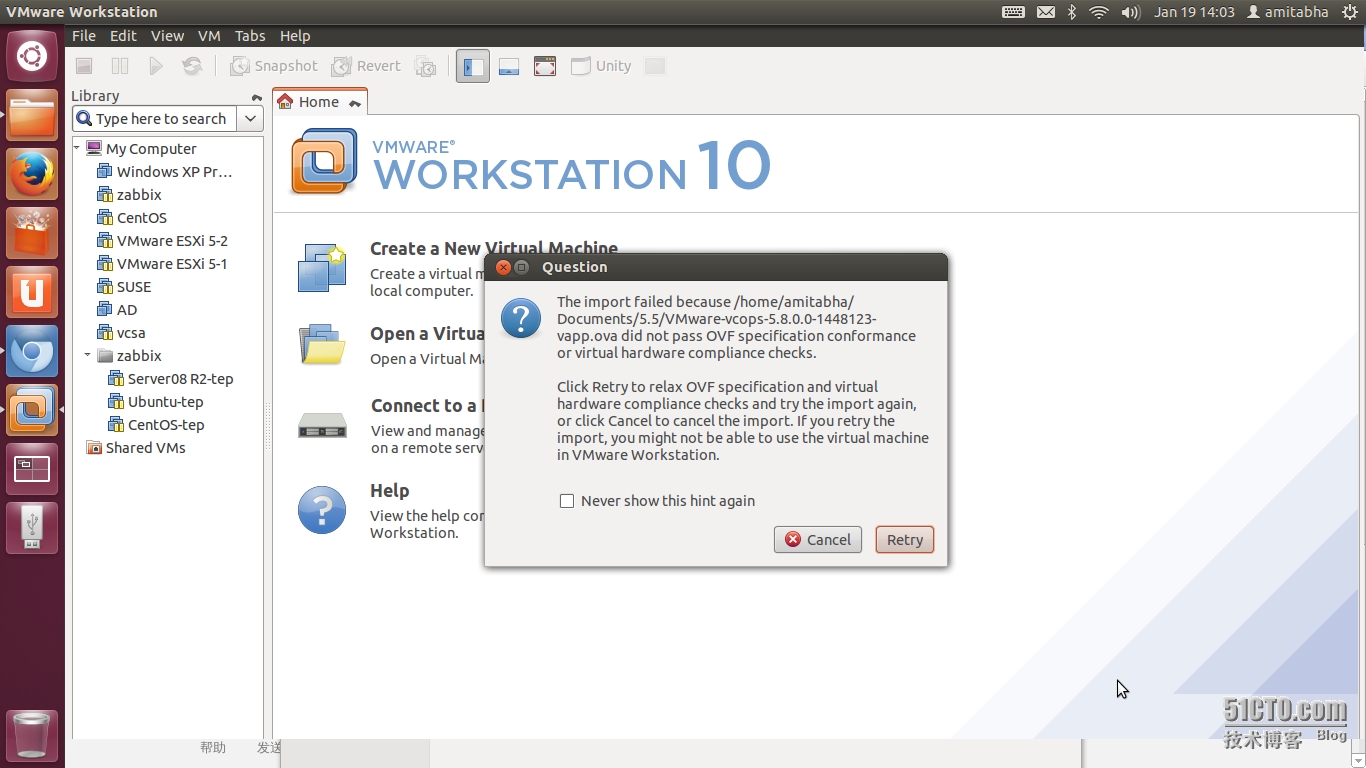Click the power on play toolbar icon
The image size is (1366, 768).
point(156,66)
